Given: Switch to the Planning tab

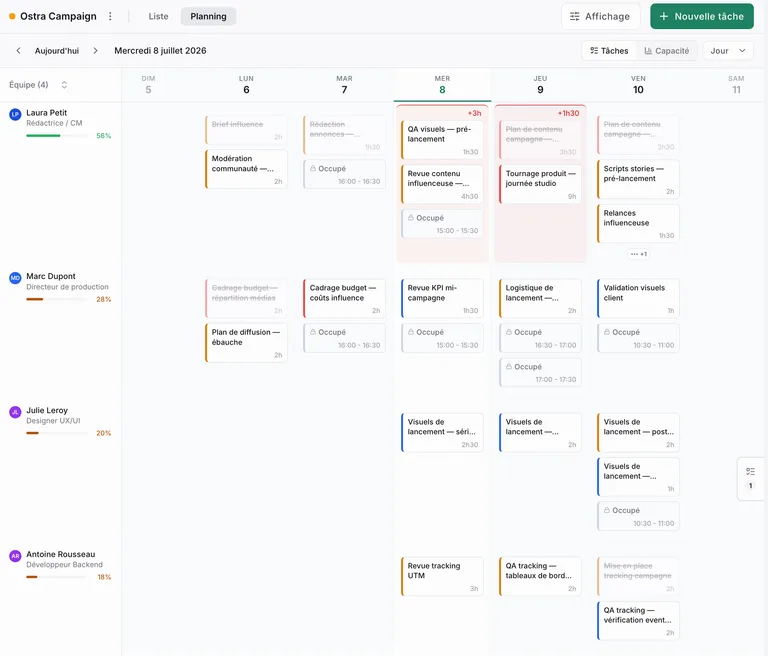Looking at the screenshot, I should (x=208, y=16).
